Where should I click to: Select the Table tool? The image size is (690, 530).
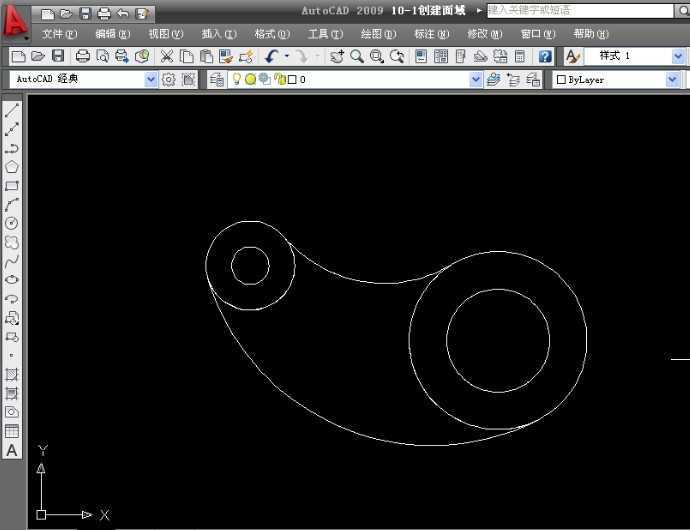coord(12,431)
